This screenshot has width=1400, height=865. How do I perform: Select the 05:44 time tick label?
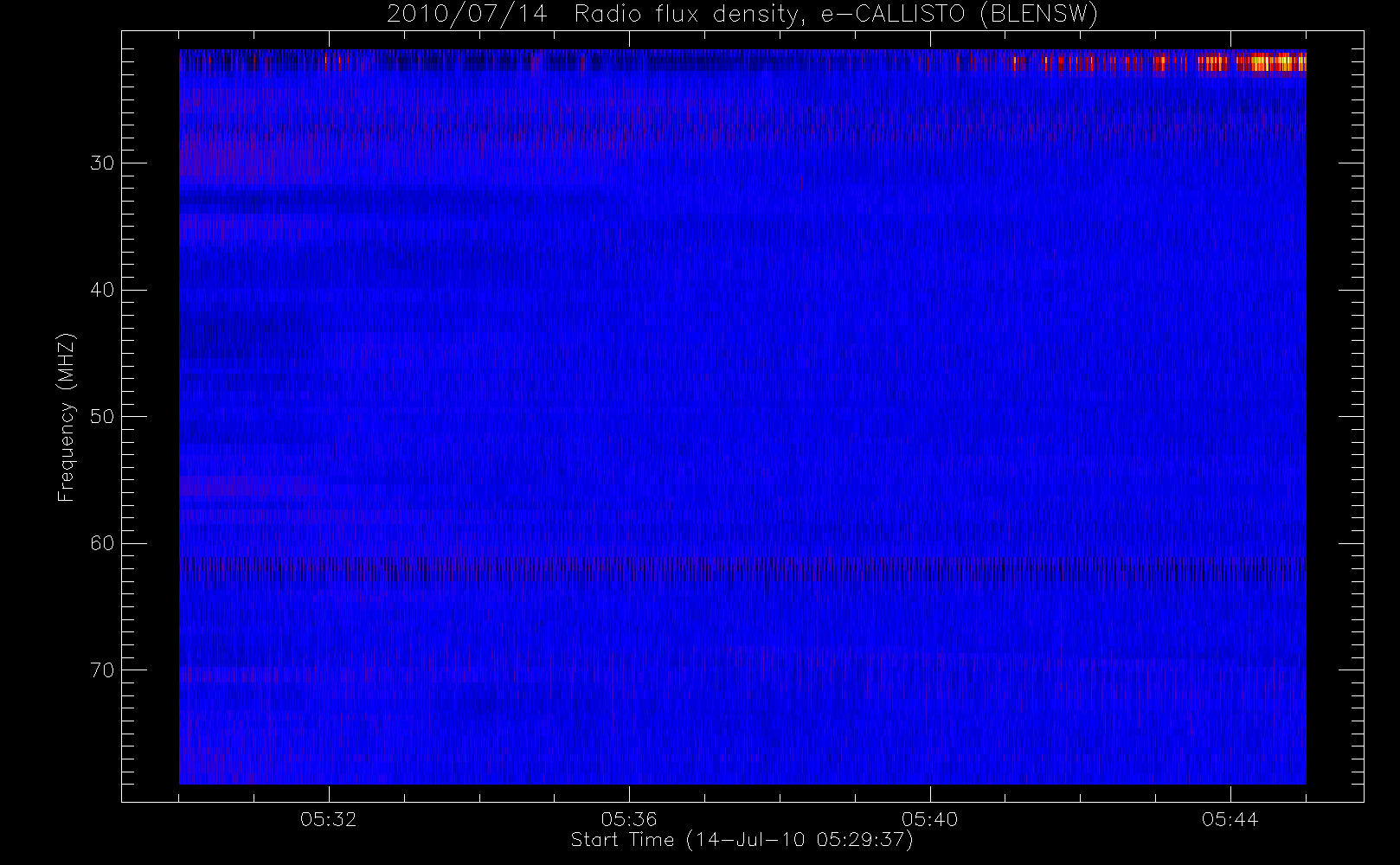[x=1230, y=818]
